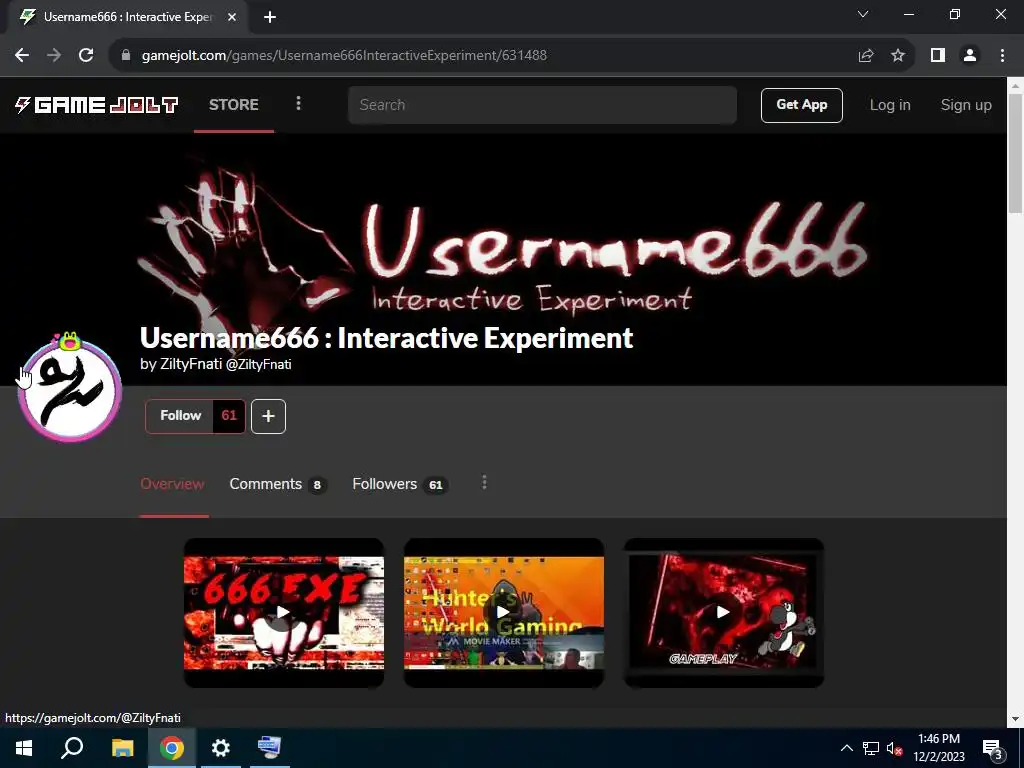Viewport: 1024px width, 768px height.
Task: Click the Chrome taskbar icon
Action: tap(172, 748)
